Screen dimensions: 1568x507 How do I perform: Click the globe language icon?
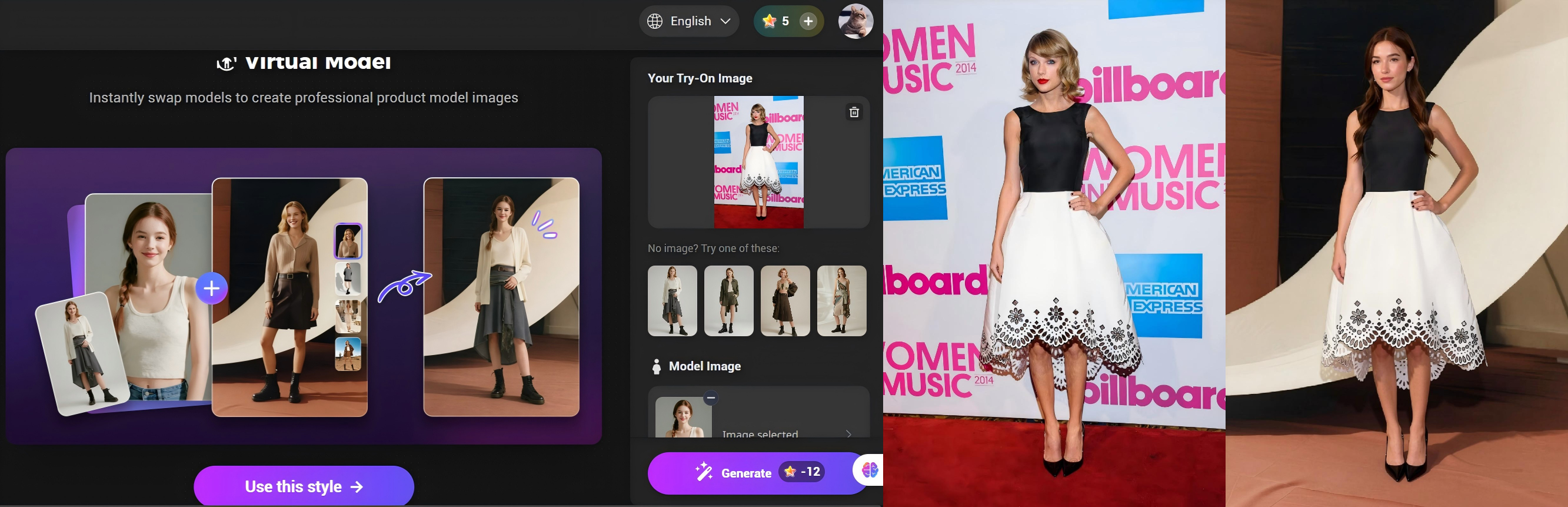655,21
